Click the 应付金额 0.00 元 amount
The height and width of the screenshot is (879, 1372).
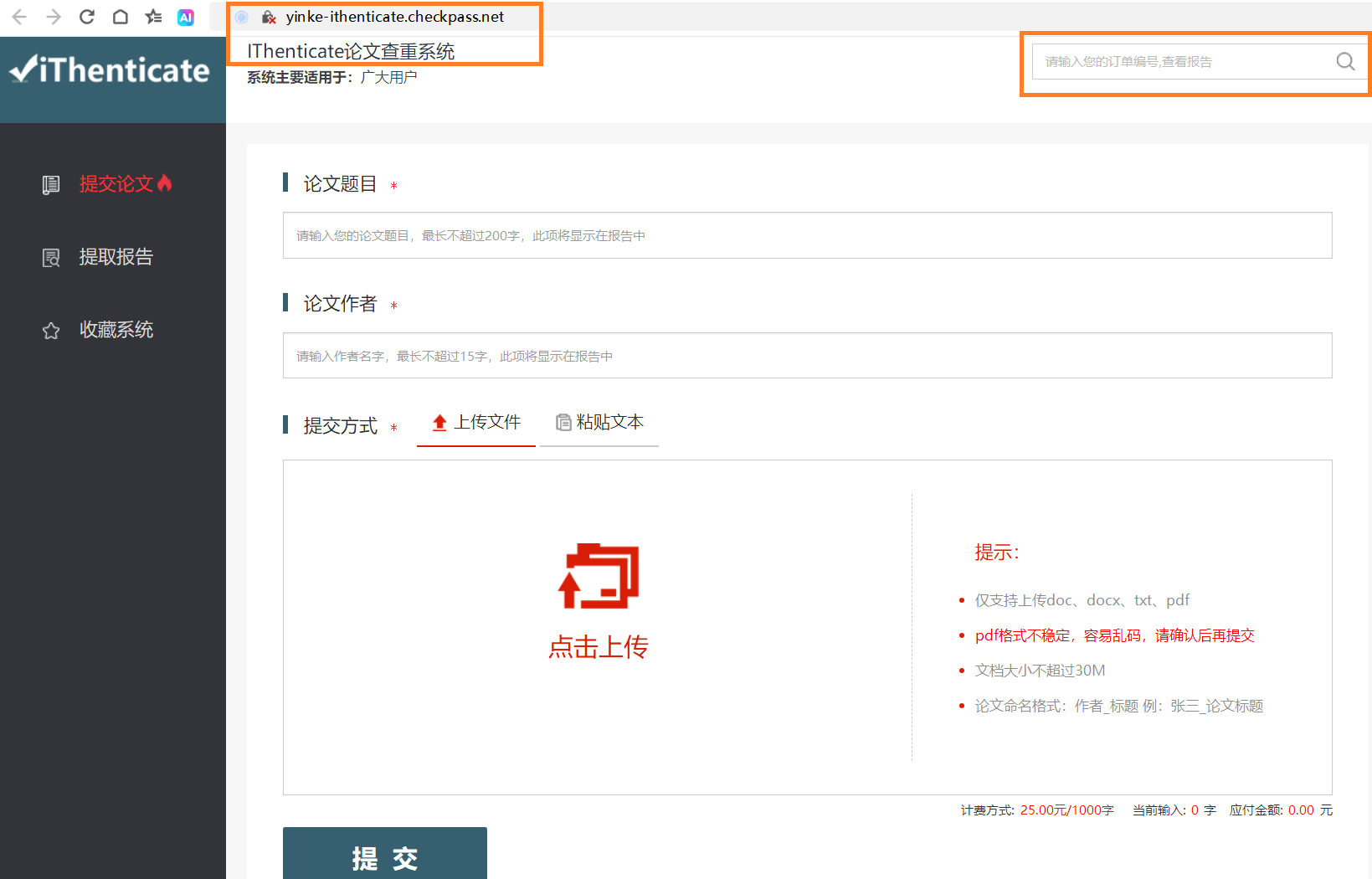click(x=1281, y=810)
